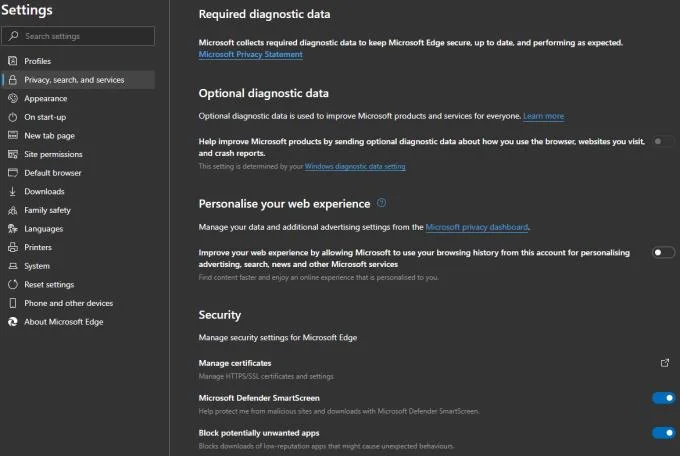This screenshot has height=456, width=680.
Task: Open Windows diagnostic data setting link
Action: pos(355,166)
